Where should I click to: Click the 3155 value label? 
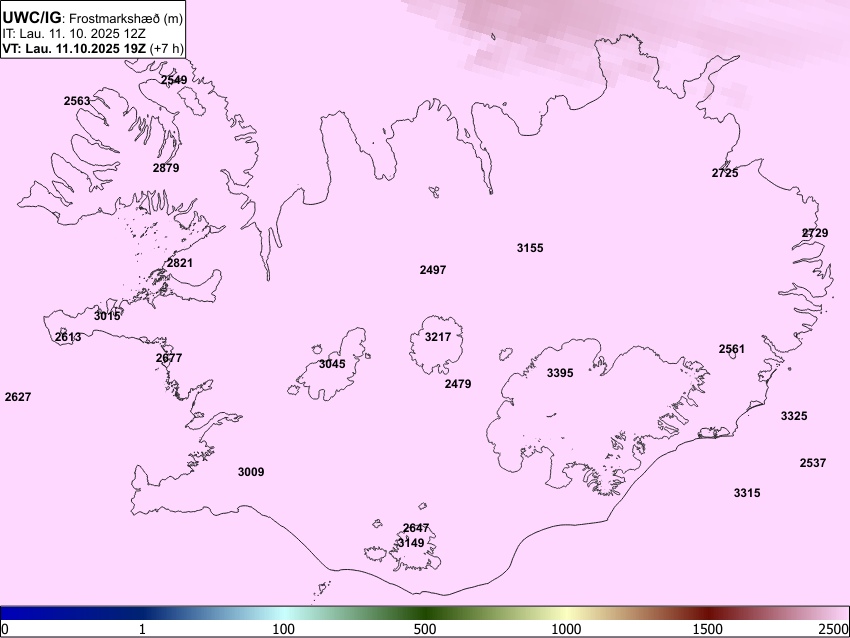[530, 248]
